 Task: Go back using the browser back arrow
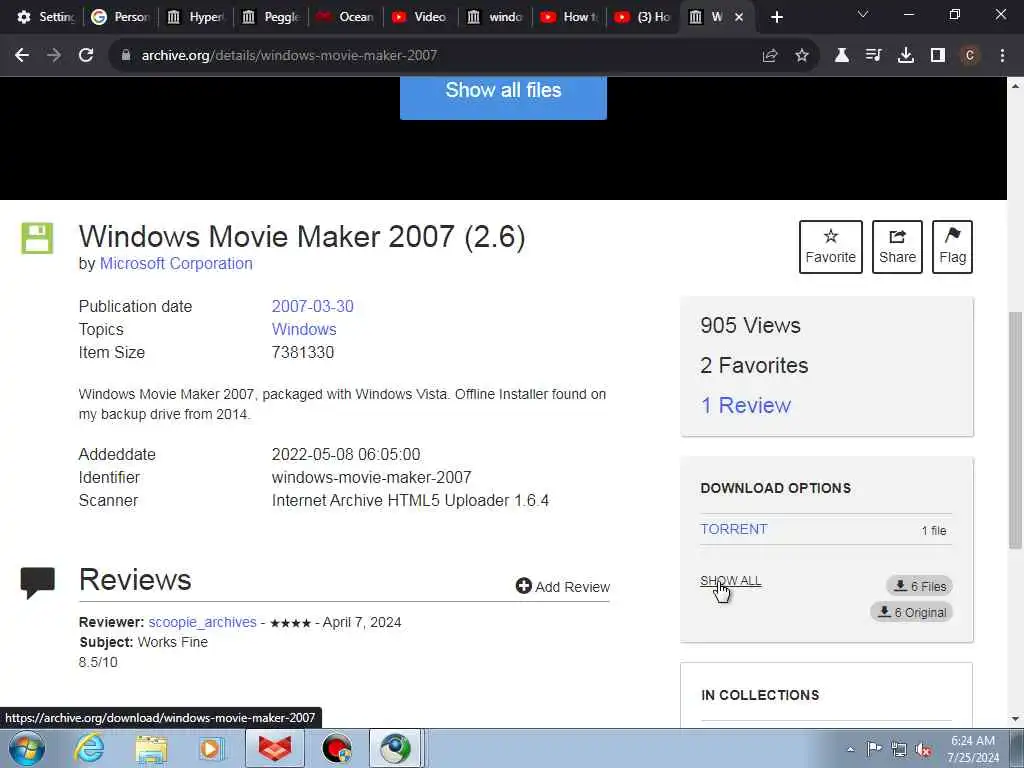tap(22, 56)
